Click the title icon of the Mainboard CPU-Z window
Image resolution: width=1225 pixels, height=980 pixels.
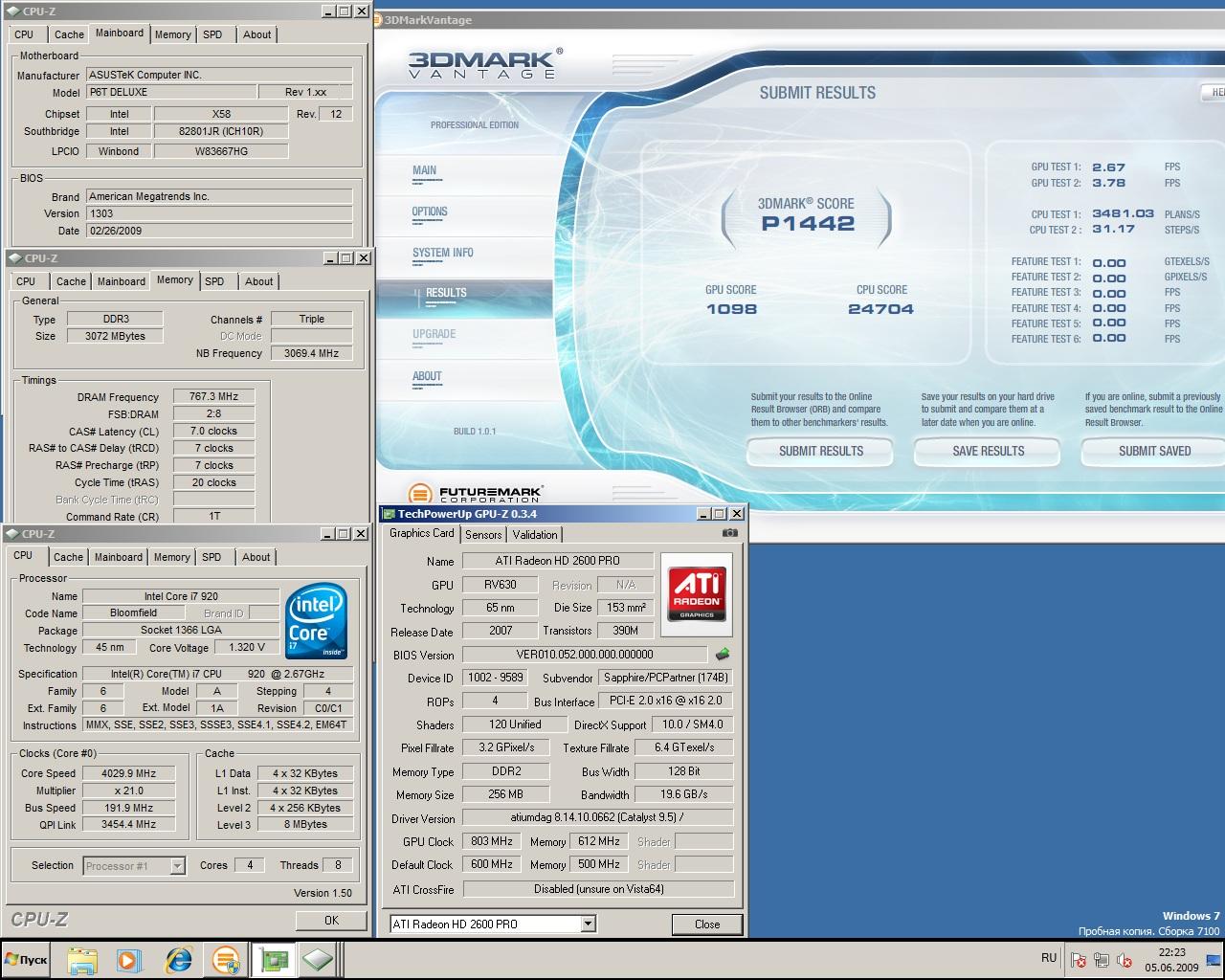coord(14,11)
